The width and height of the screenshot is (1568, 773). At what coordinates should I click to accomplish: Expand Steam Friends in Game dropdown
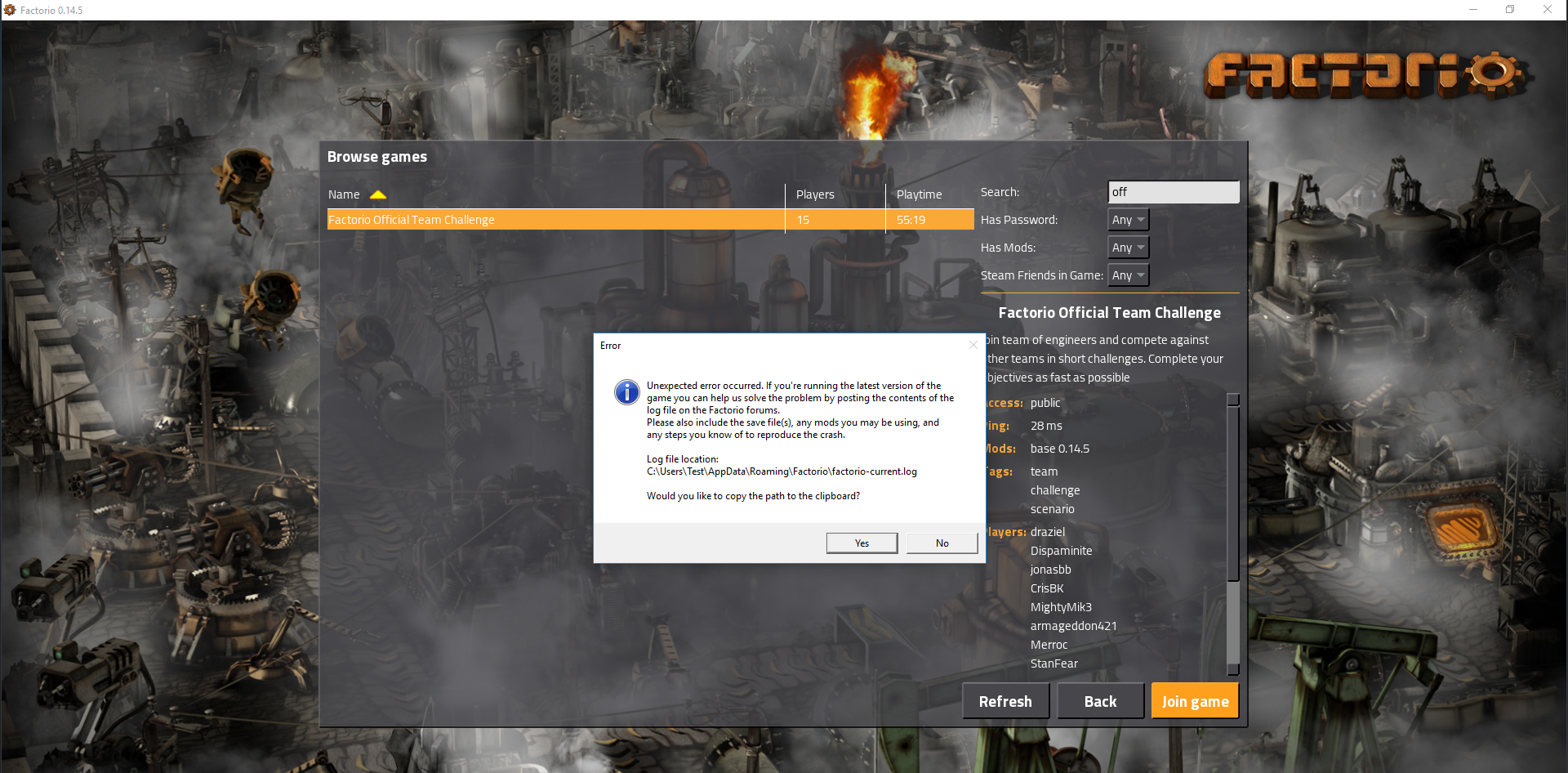tap(1129, 275)
